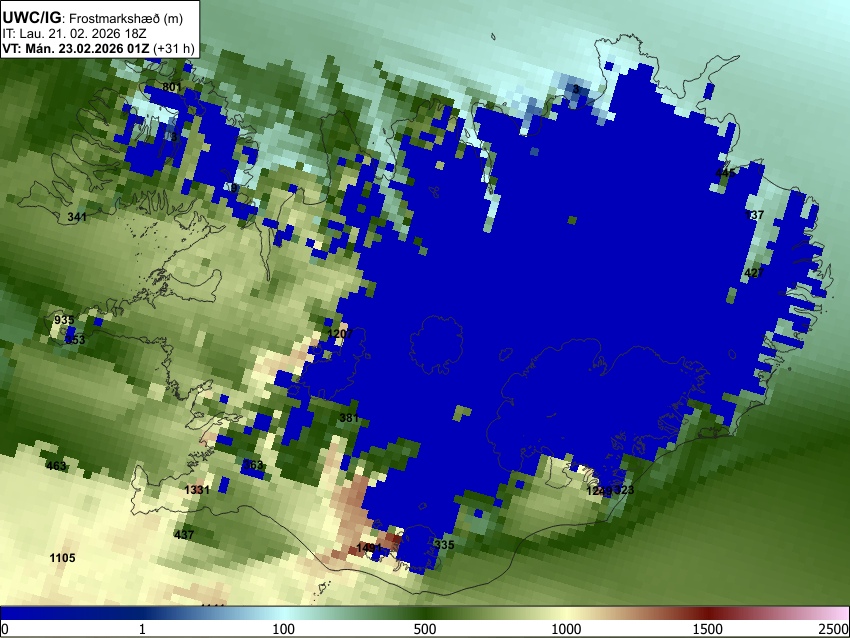850x638 pixels.
Task: Click the 'VT: Mán. 23.02.2026 01Z' valid time
Action: tap(76, 48)
